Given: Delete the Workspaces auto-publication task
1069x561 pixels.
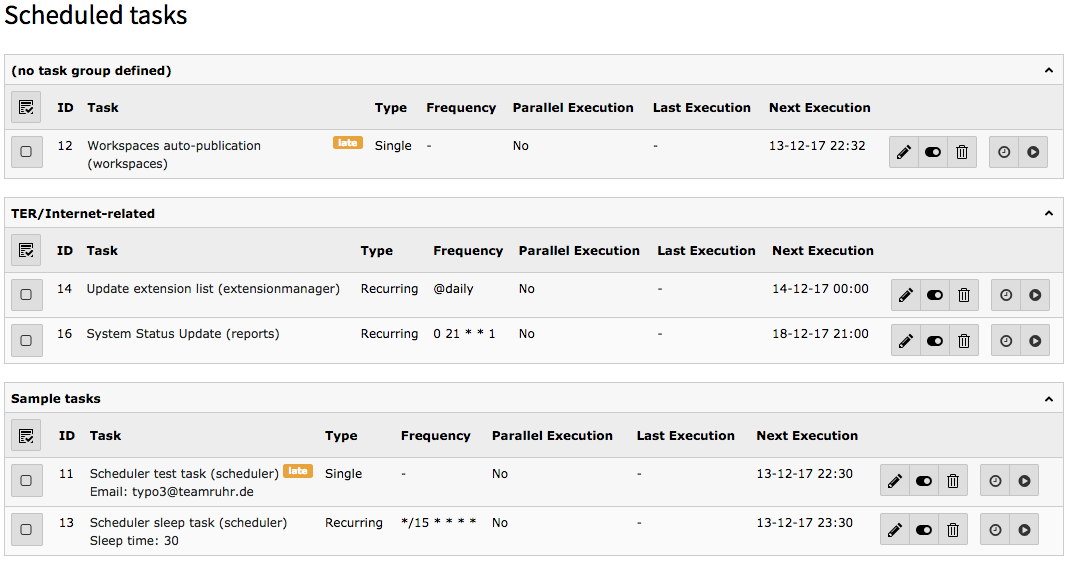Looking at the screenshot, I should click(x=962, y=153).
